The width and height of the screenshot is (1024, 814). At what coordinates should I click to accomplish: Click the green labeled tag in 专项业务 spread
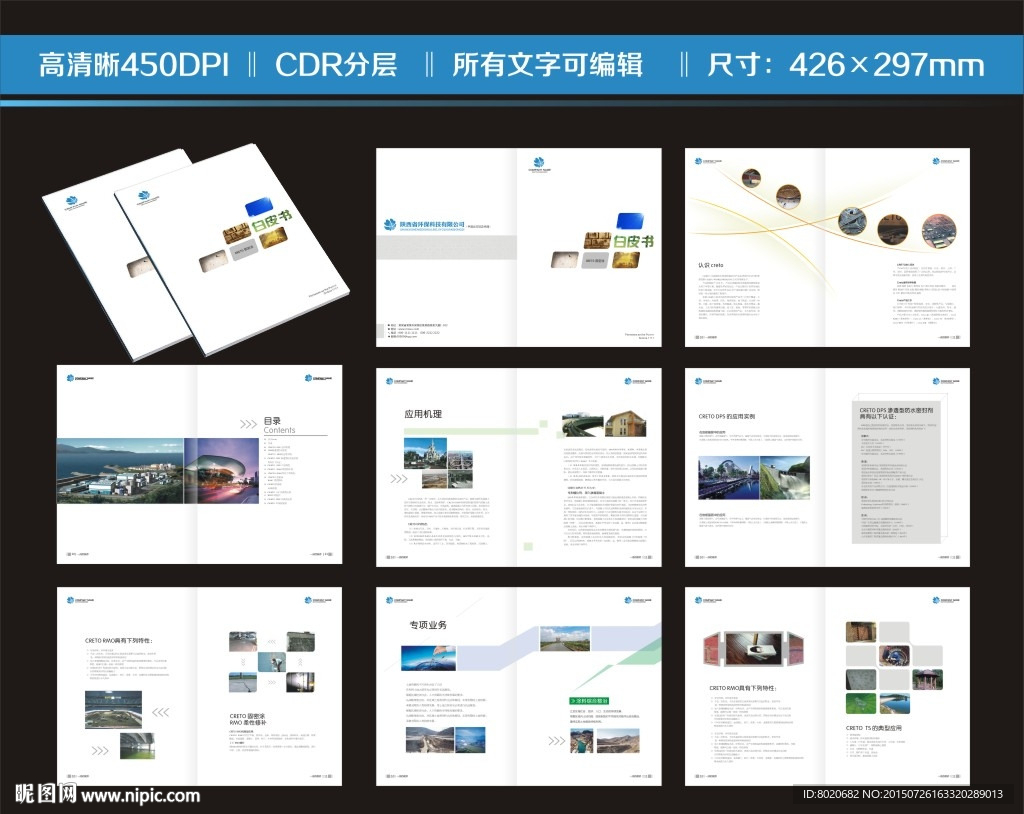(x=590, y=701)
